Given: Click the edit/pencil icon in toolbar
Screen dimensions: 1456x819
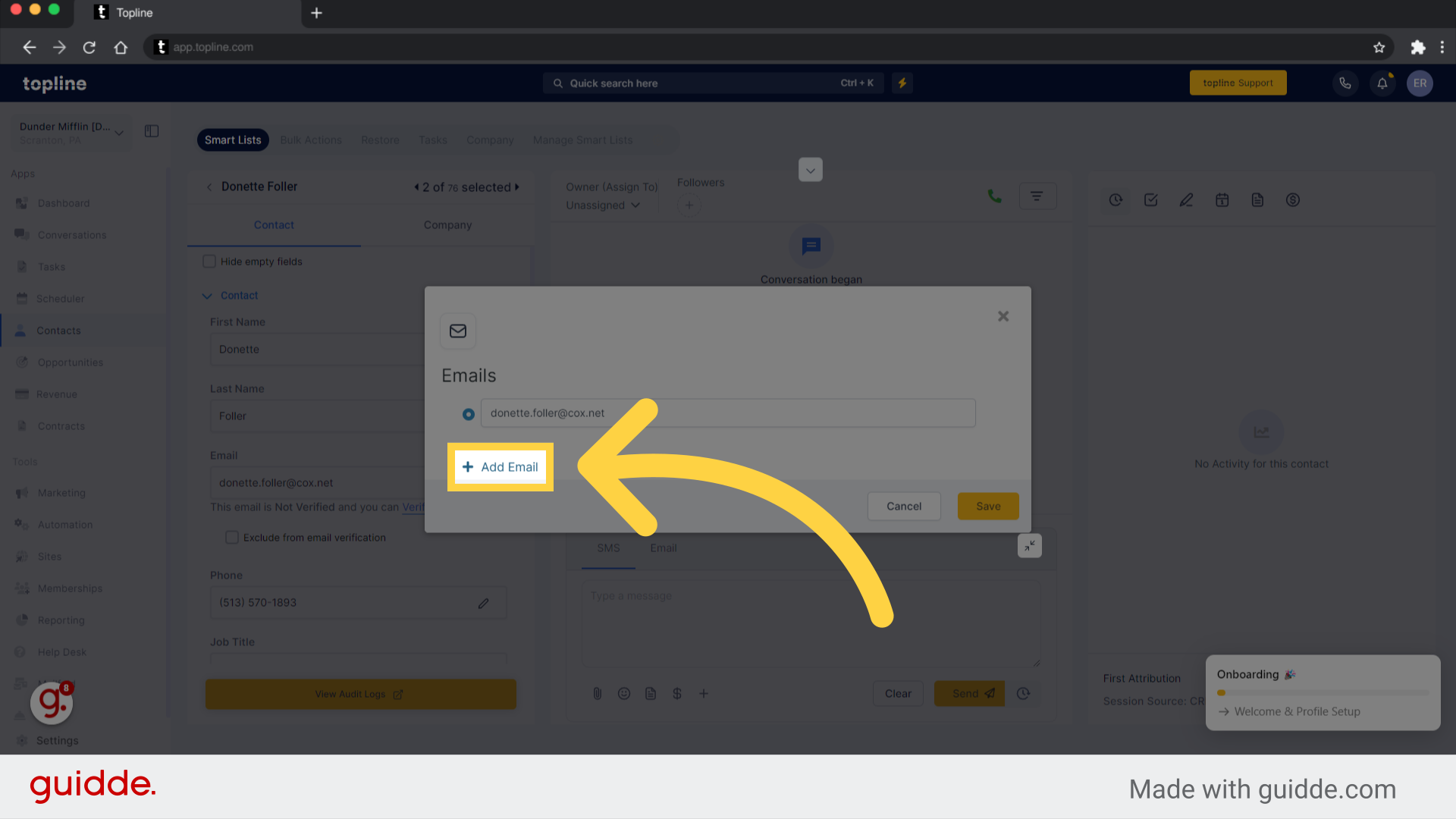Looking at the screenshot, I should [x=1186, y=200].
